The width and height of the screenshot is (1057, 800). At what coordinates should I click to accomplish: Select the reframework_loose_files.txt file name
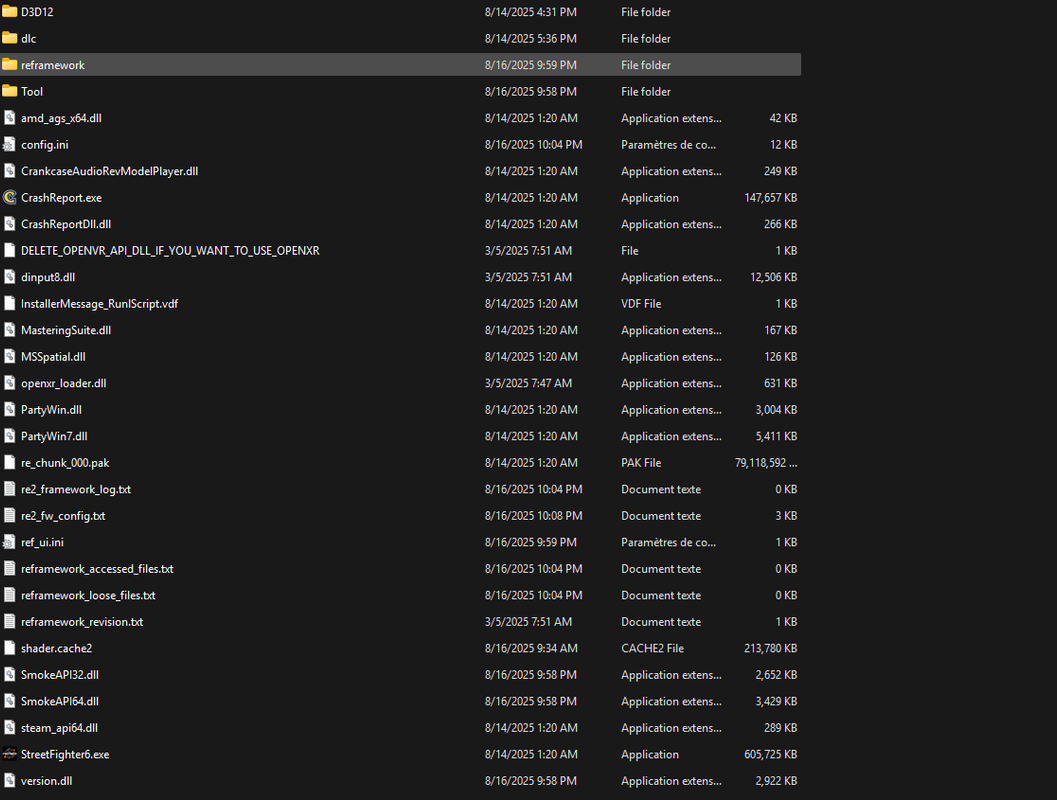pyautogui.click(x=88, y=595)
